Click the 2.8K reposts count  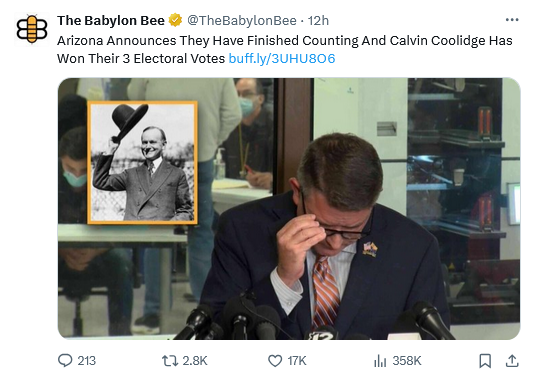pos(195,361)
